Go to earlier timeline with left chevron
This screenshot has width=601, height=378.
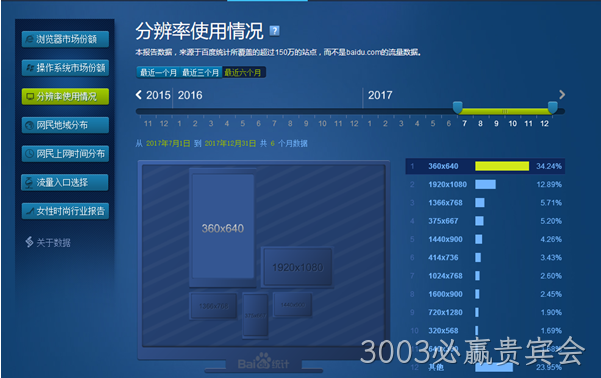tap(139, 95)
